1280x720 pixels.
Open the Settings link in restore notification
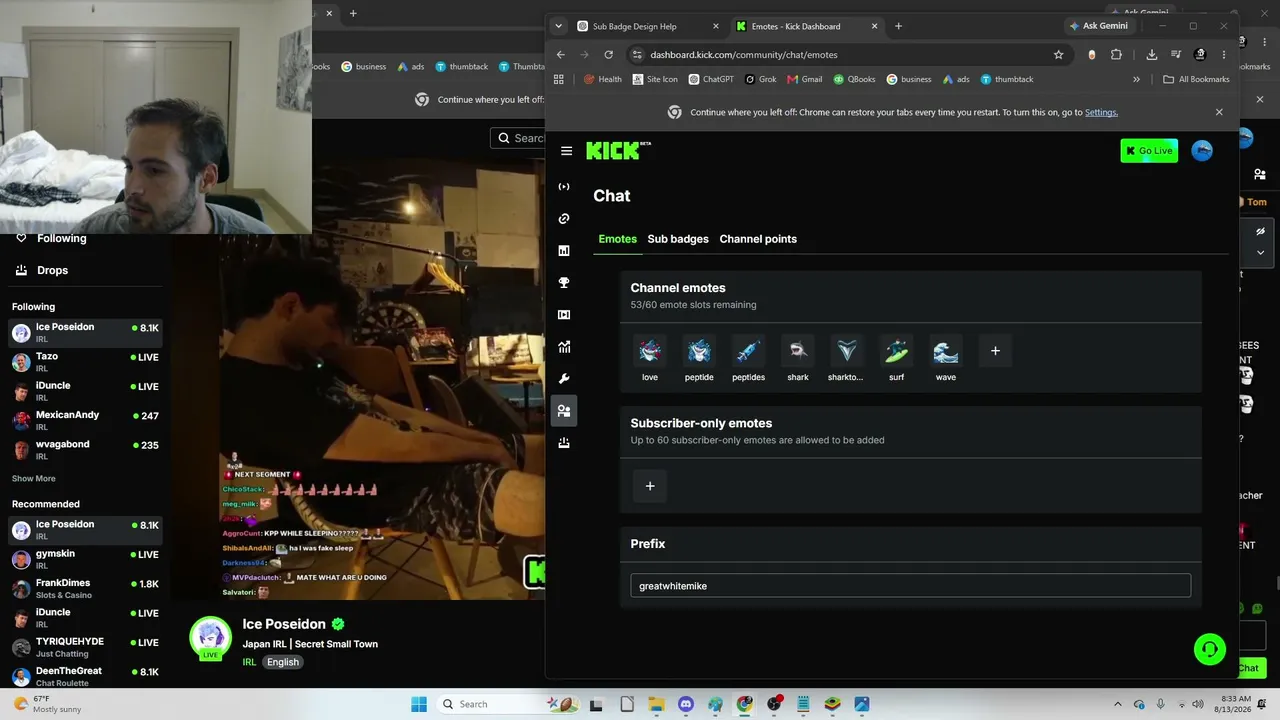click(x=1101, y=112)
